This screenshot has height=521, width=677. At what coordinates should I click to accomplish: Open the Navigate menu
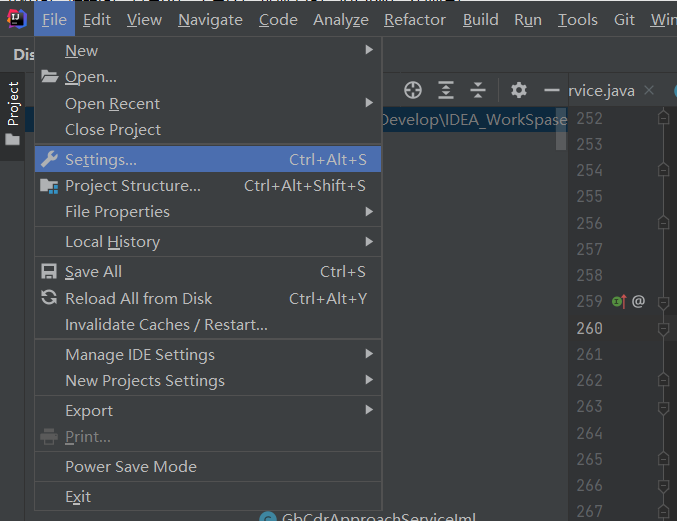[210, 19]
